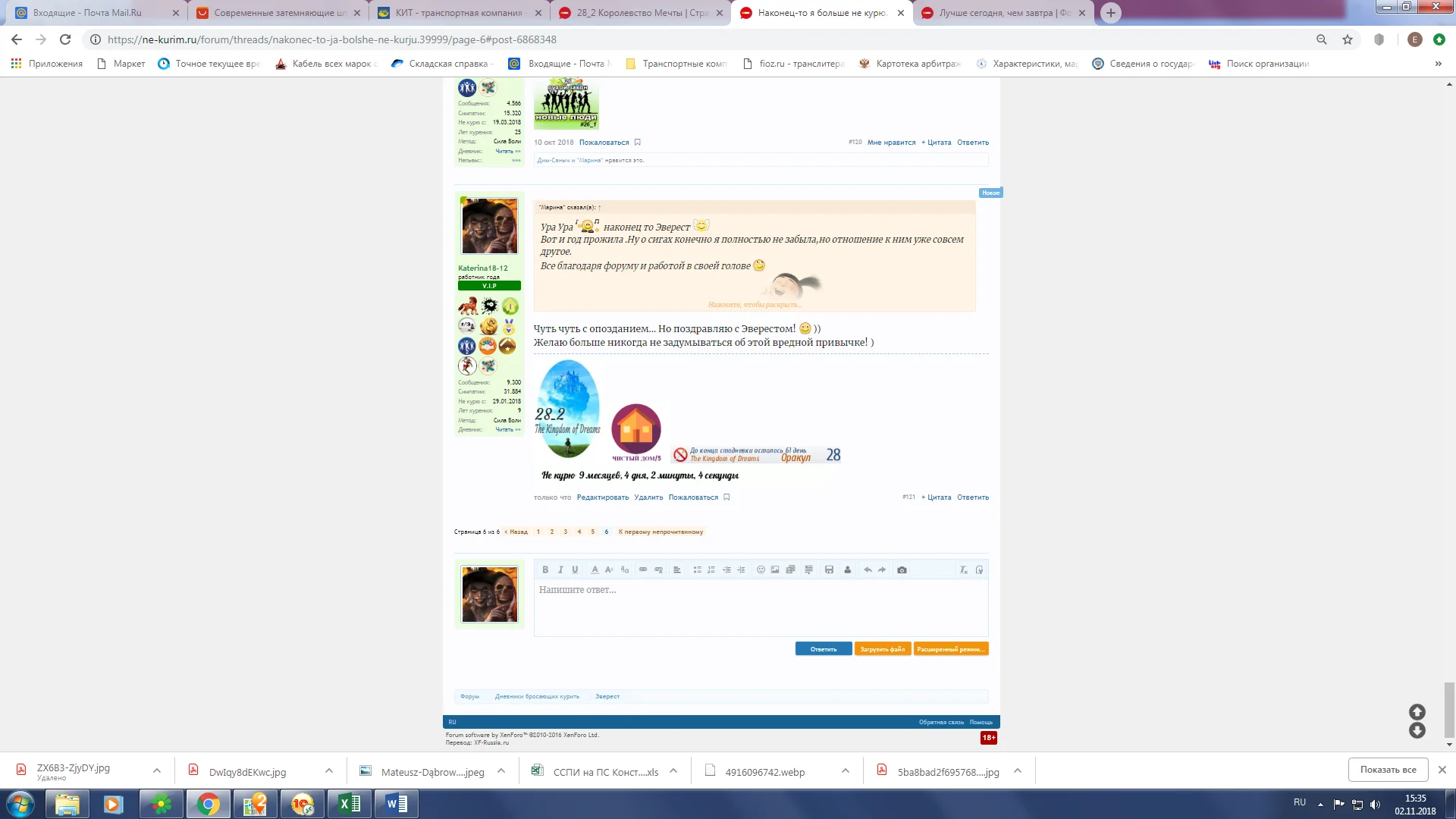
Task: Insert image via editor toolbar icon
Action: coord(775,570)
